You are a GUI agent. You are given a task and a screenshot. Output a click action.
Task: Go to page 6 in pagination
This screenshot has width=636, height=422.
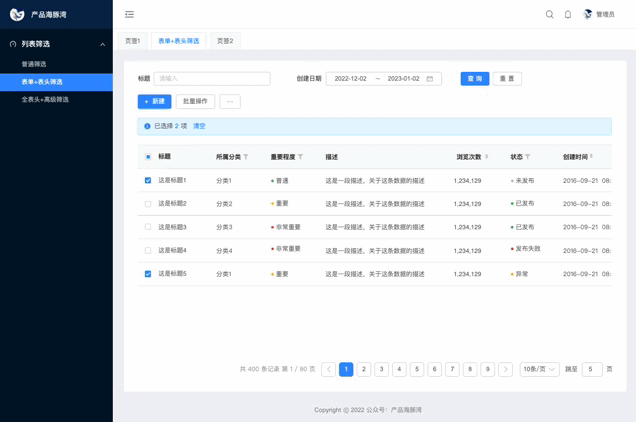tap(434, 369)
